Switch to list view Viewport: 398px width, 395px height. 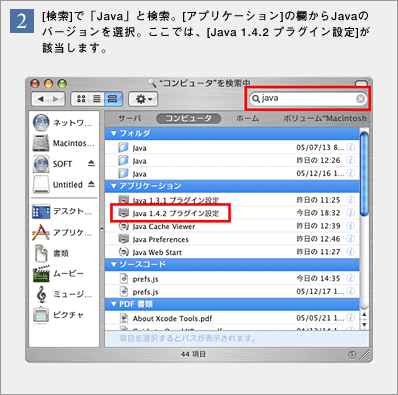point(97,99)
